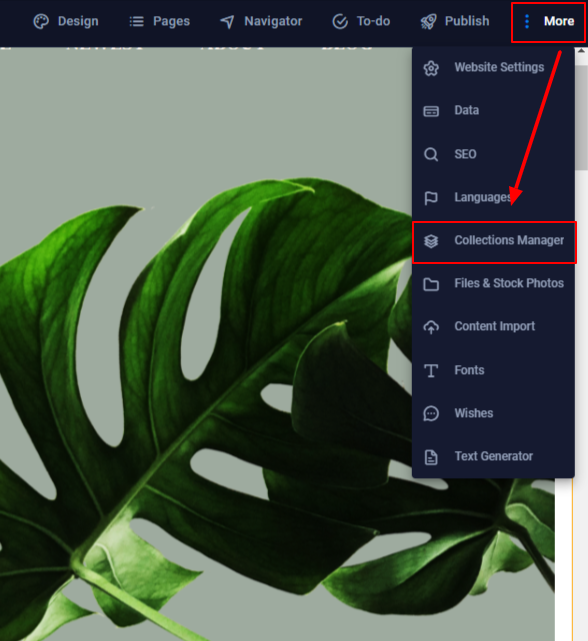Click the Website Settings gear icon
Viewport: 588px width, 641px height.
click(x=431, y=68)
